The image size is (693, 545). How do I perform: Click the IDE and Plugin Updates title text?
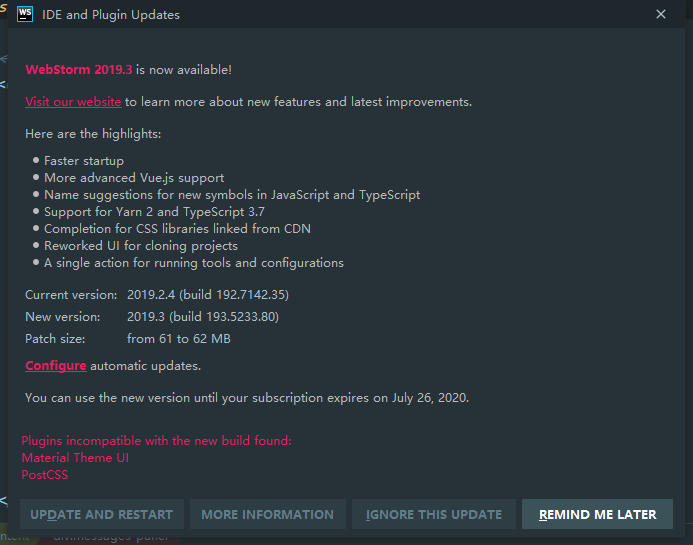click(111, 15)
